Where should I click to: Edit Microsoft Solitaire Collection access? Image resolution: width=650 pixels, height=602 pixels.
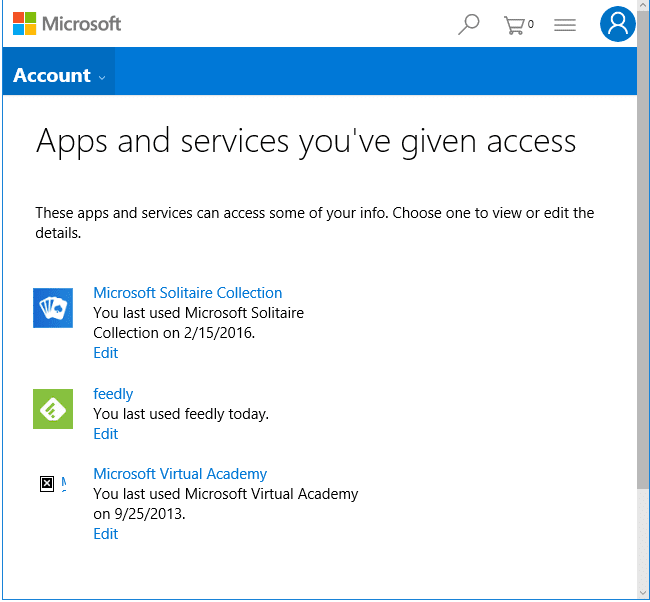[x=106, y=353]
